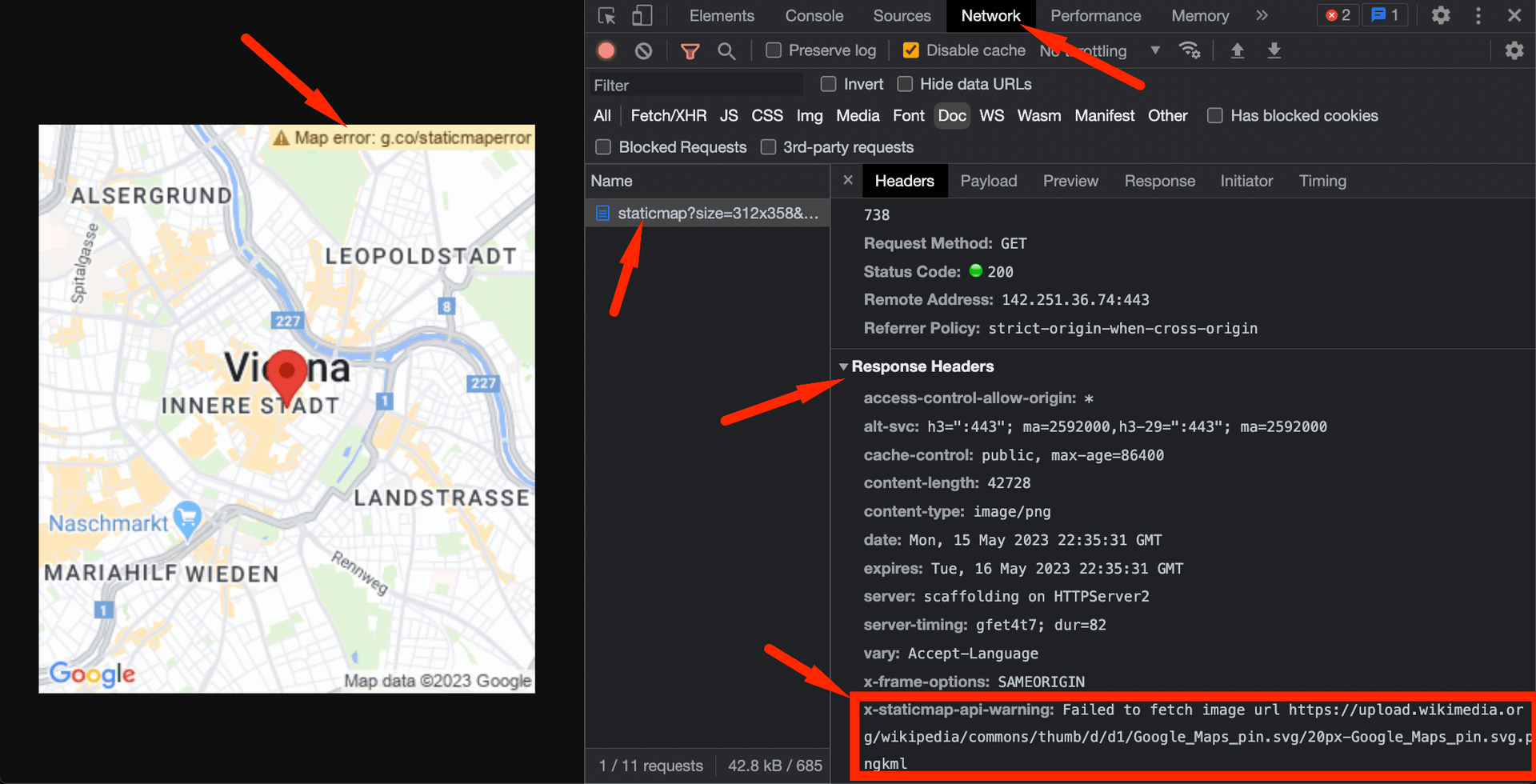Click the Google logo on the map
The image size is (1536, 784).
pyautogui.click(x=92, y=674)
